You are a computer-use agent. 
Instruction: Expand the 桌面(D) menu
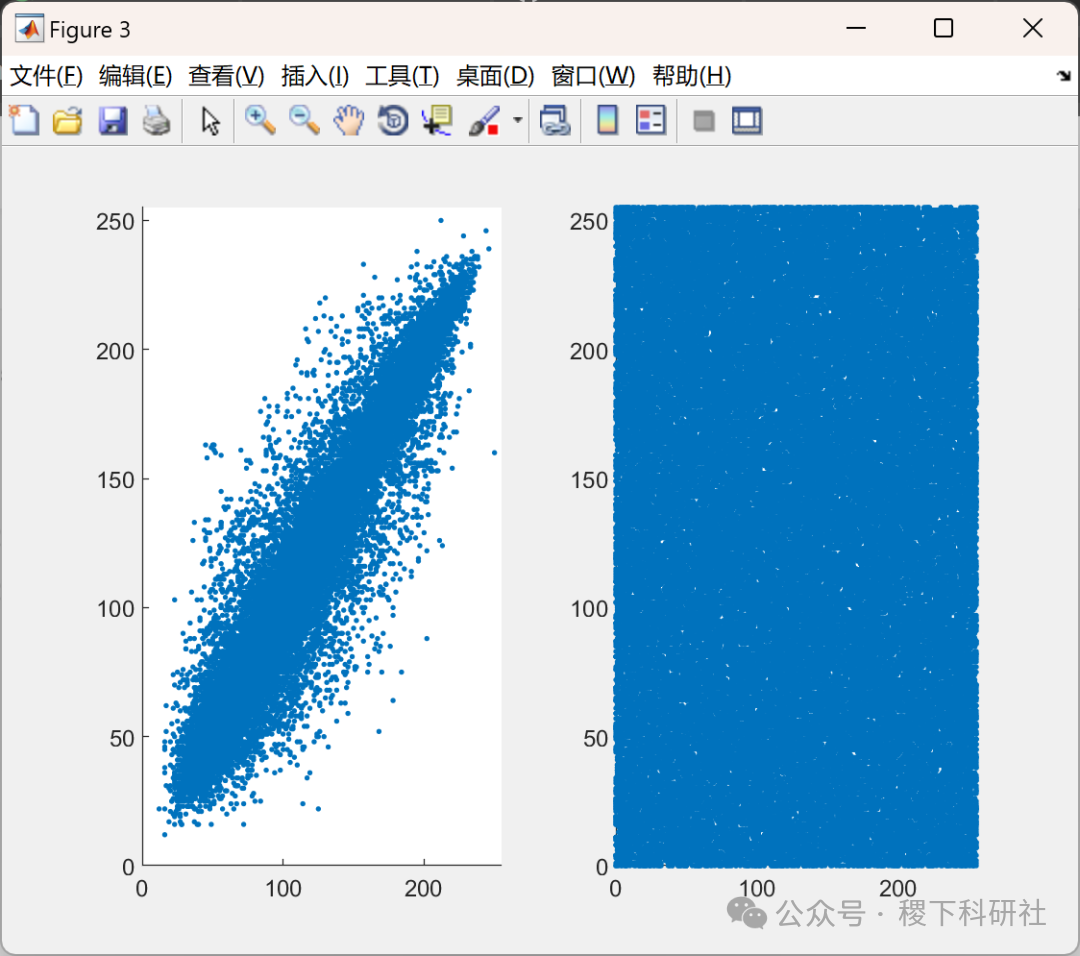(x=494, y=76)
